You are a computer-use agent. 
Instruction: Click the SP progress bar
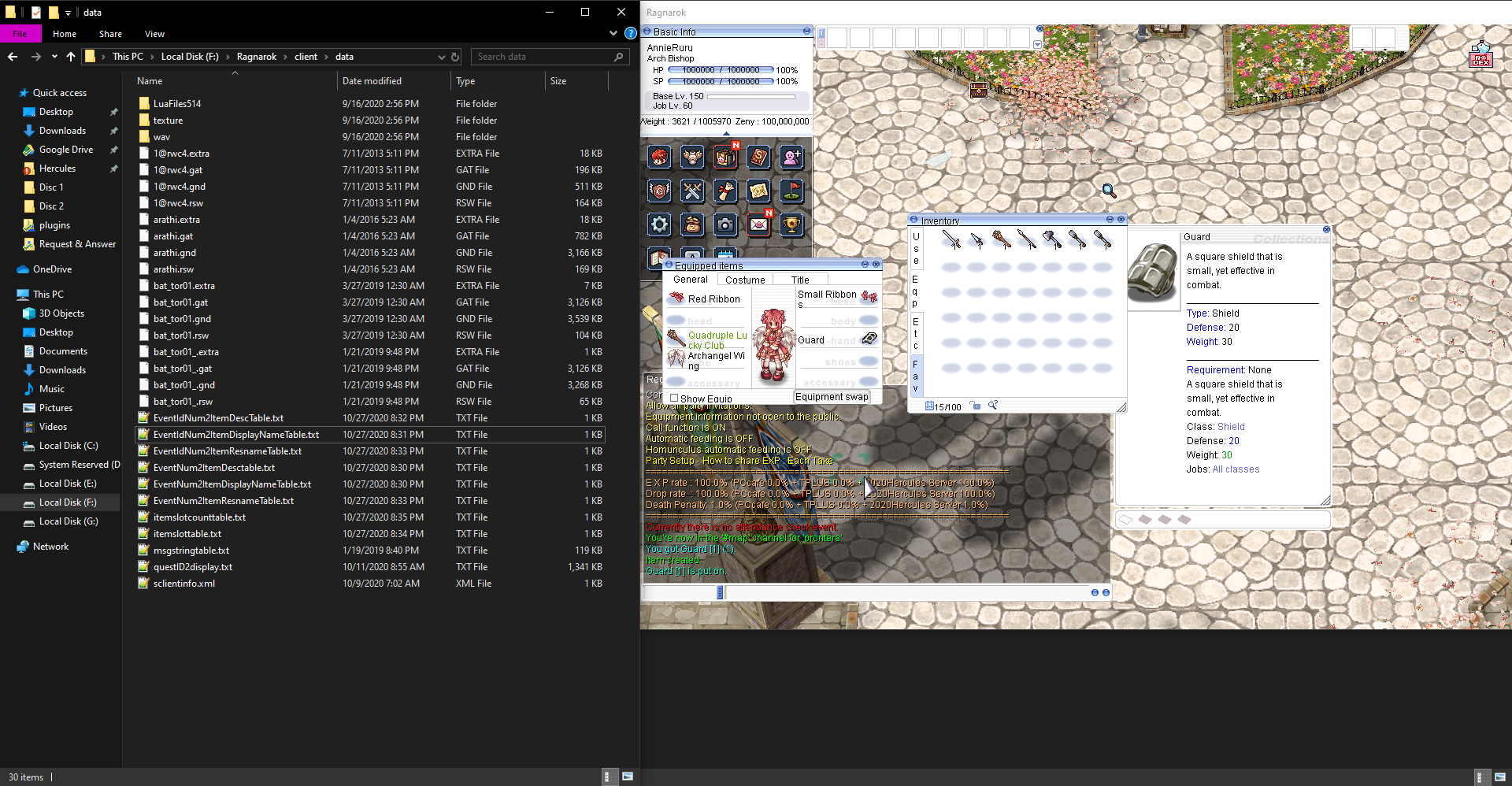point(721,81)
